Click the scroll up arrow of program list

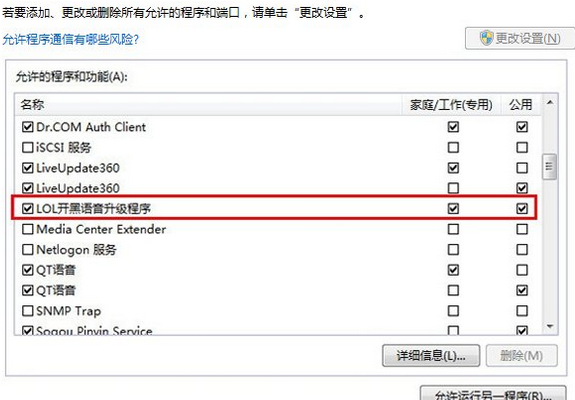549,103
